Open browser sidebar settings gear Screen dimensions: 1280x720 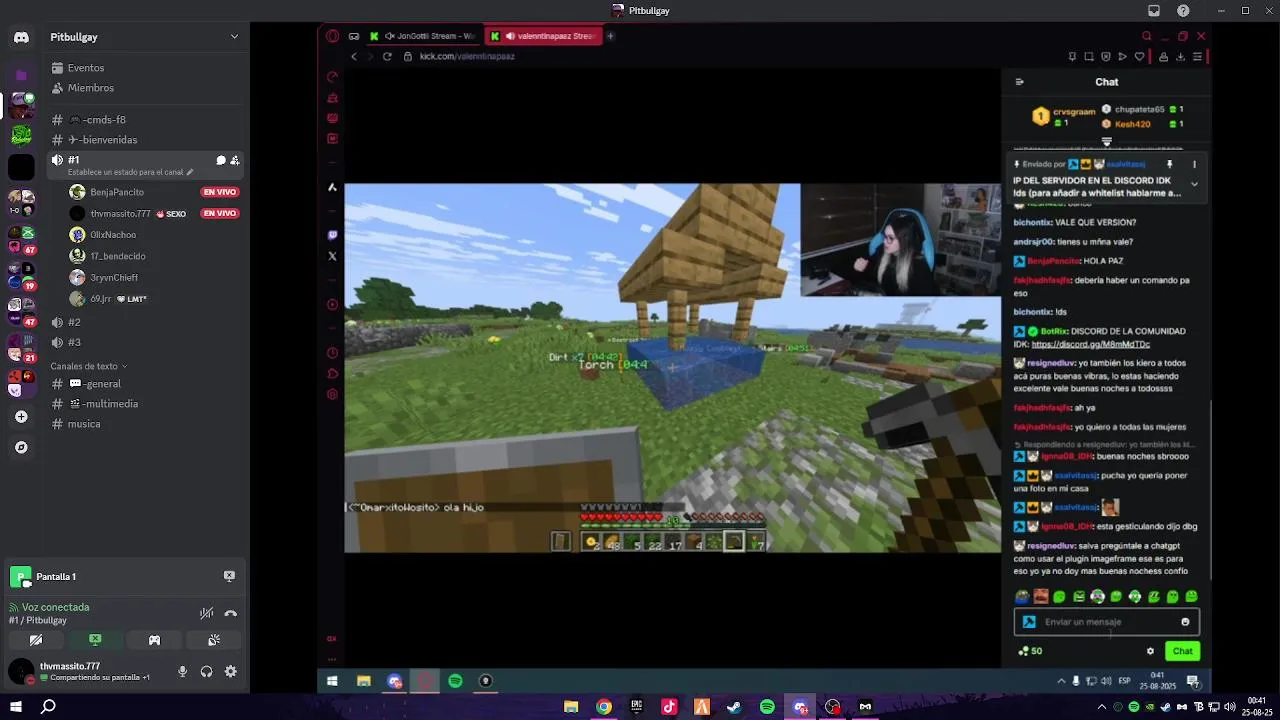tap(332, 394)
